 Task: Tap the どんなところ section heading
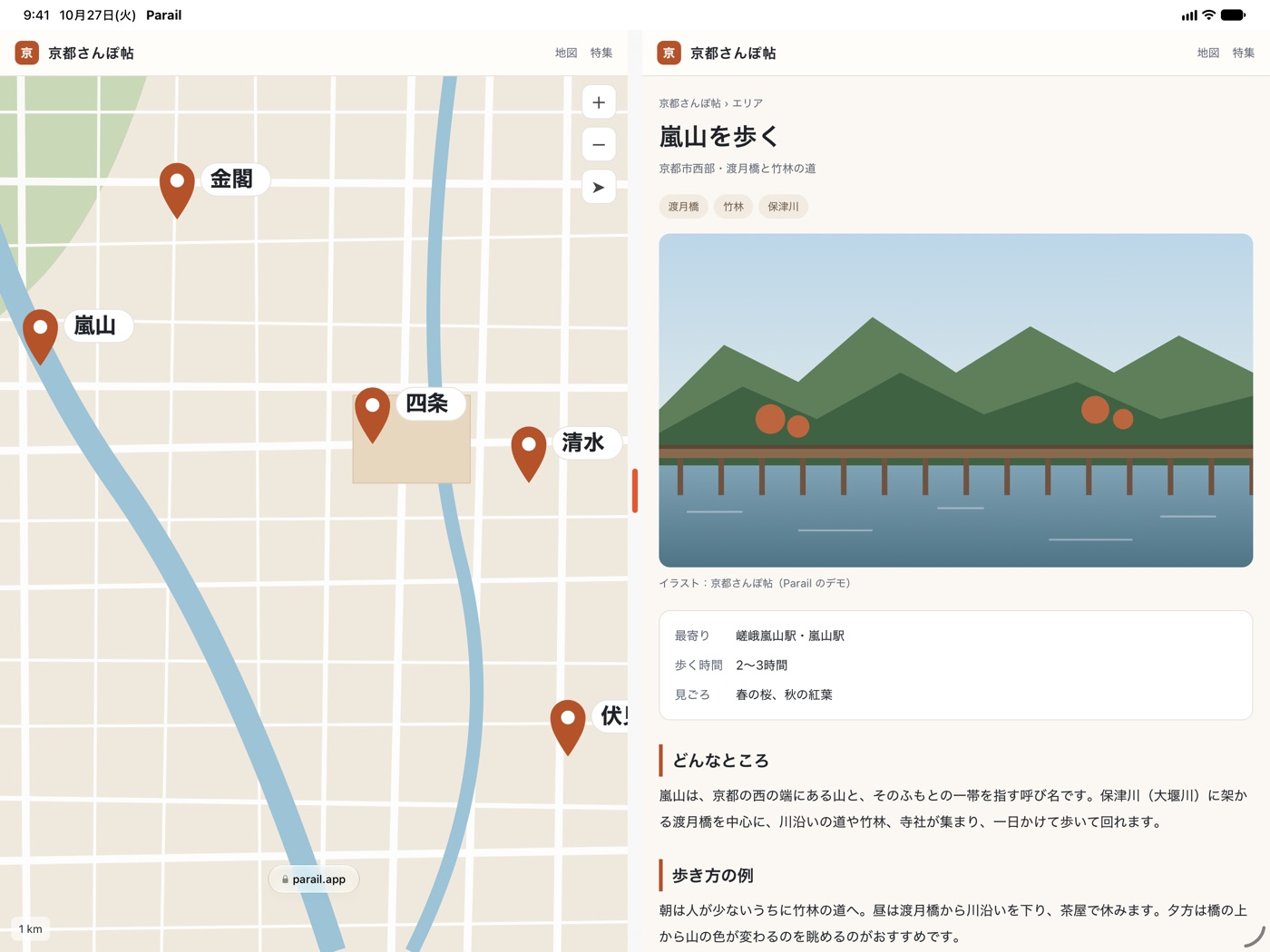coord(720,761)
